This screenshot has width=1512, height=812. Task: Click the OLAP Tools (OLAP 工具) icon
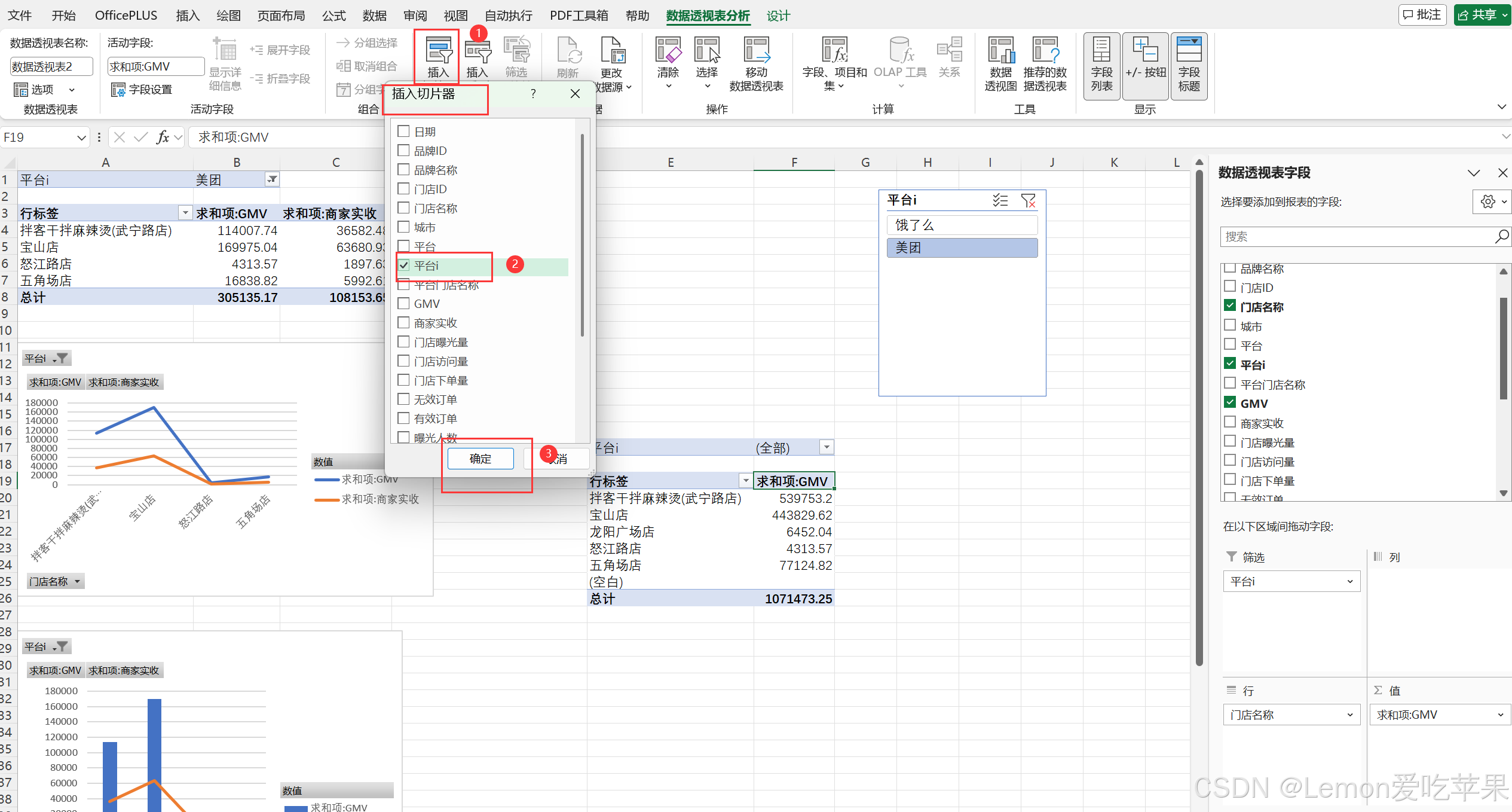click(x=900, y=62)
